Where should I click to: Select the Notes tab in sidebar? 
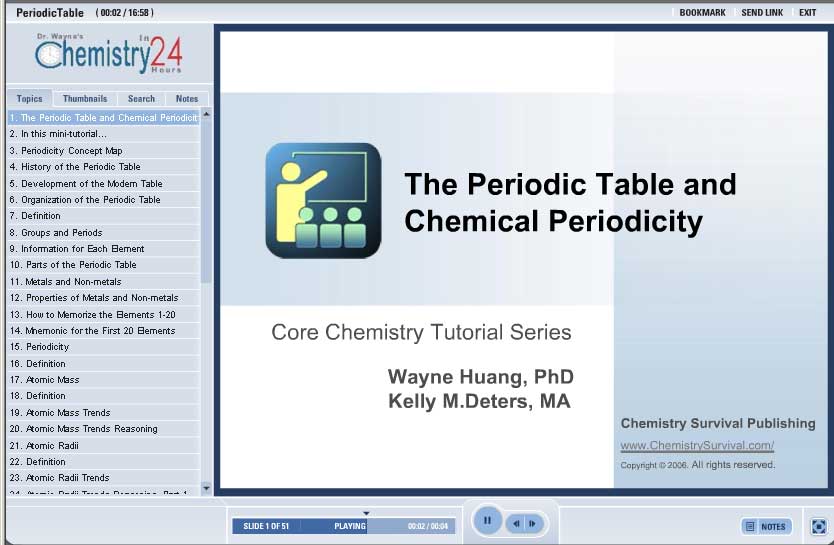coord(187,99)
